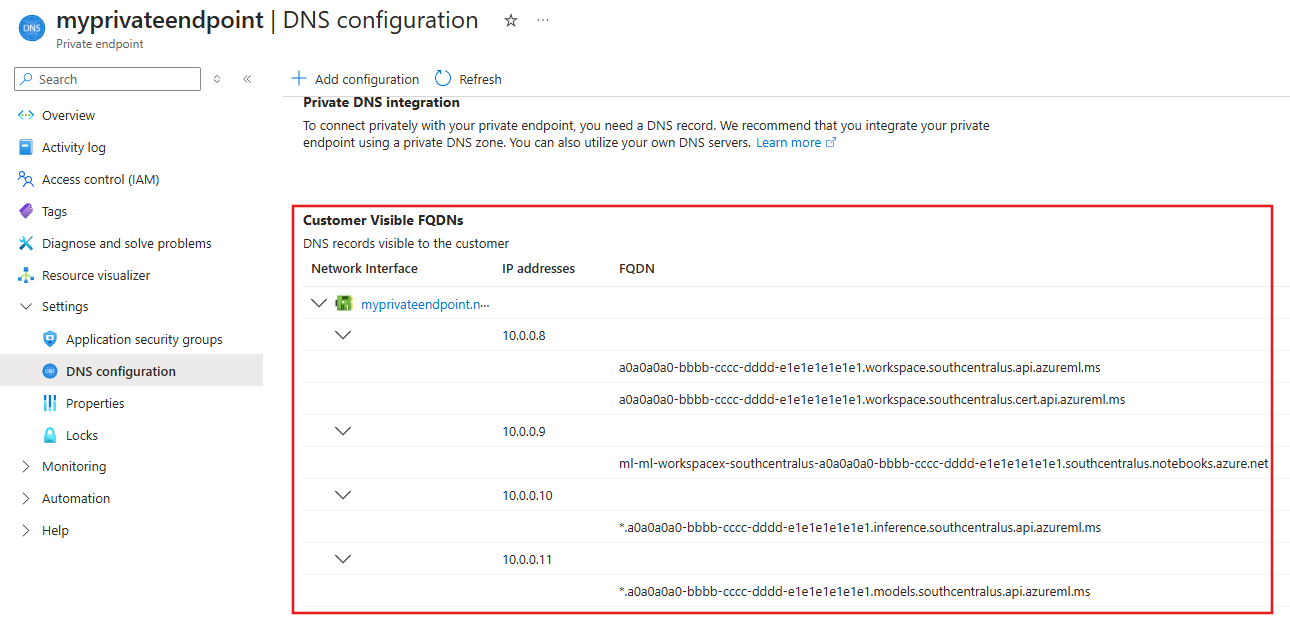Select the Activity log icon
Viewport: 1290px width, 620px height.
click(x=27, y=147)
